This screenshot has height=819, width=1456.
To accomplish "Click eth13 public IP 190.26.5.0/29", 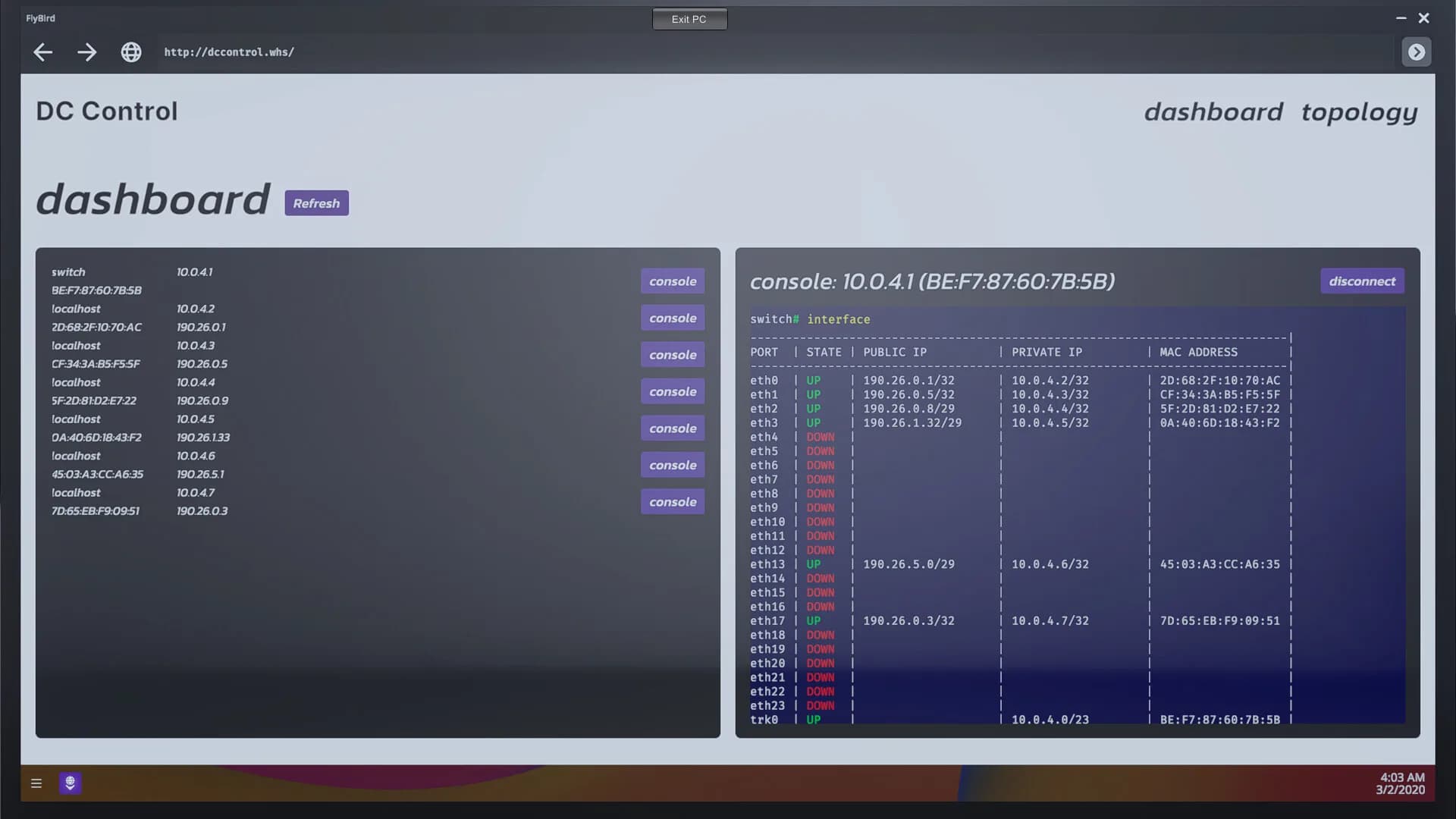I will [908, 564].
